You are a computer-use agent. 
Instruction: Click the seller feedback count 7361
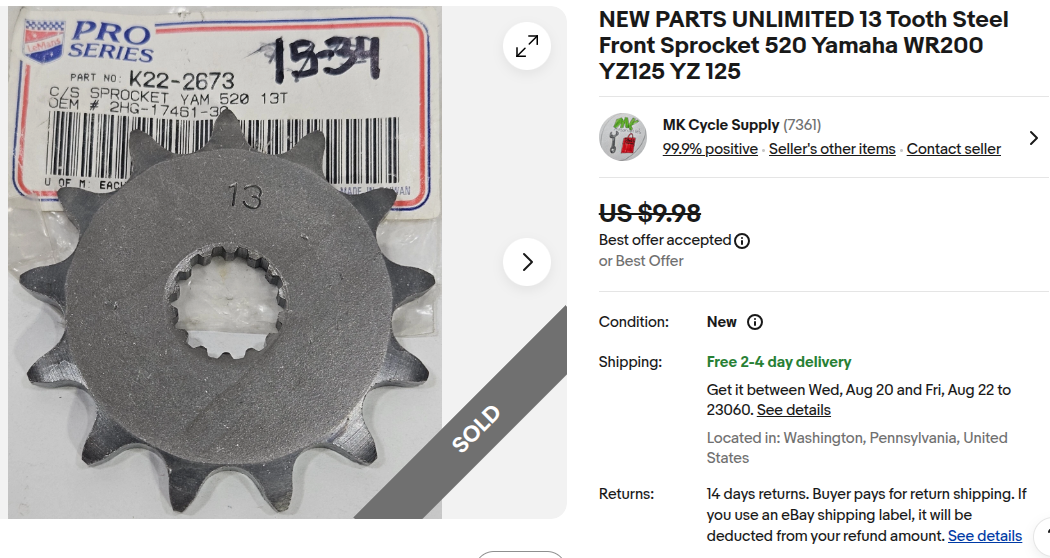point(802,125)
